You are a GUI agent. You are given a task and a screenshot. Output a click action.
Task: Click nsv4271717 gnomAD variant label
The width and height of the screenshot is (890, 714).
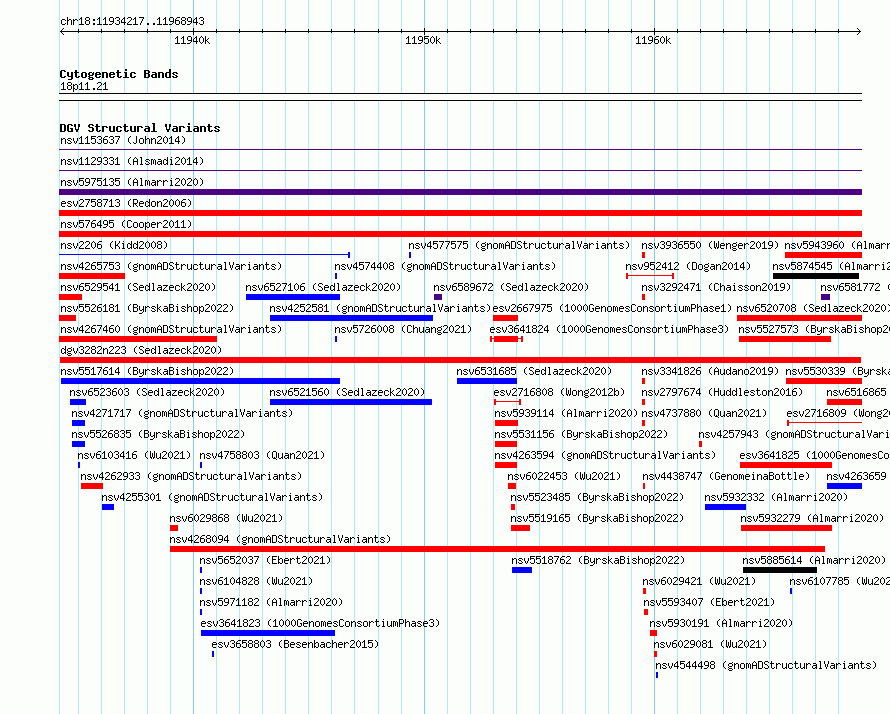(x=182, y=413)
